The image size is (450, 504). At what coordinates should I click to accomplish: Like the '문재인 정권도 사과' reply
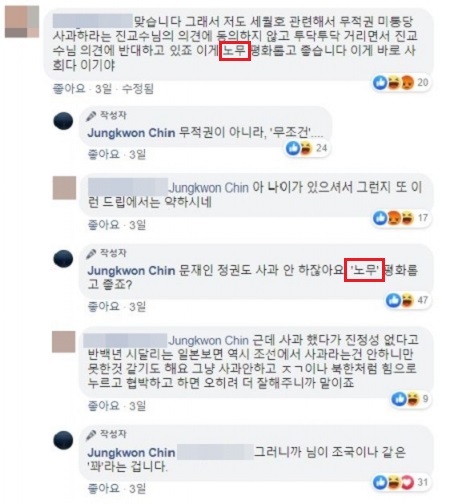[x=103, y=306]
